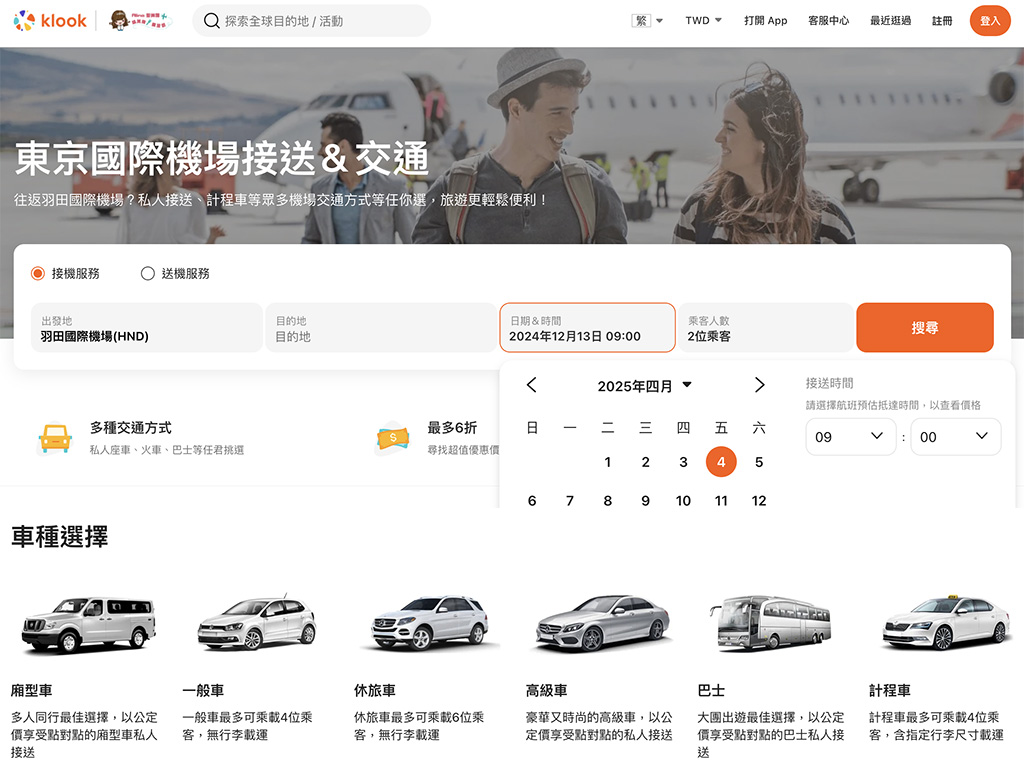
Task: Click the 休旅車 title text
Action: [x=375, y=690]
